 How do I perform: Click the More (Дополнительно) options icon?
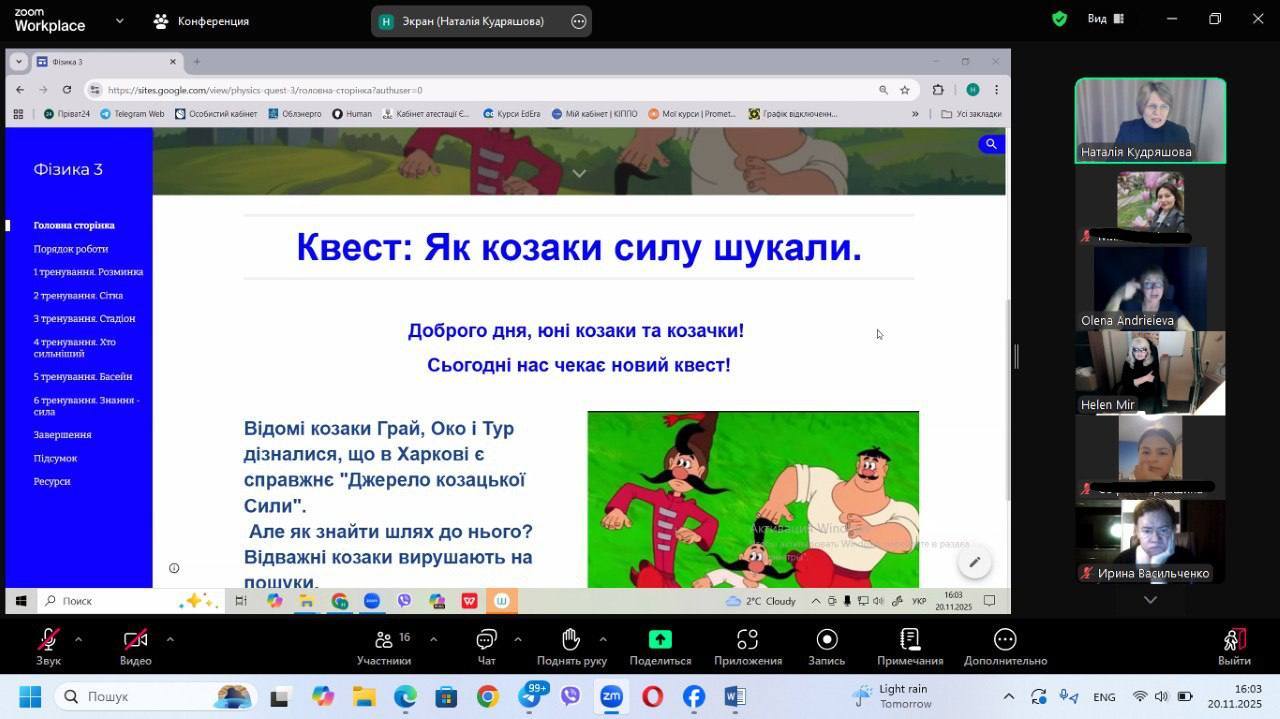coord(1005,640)
